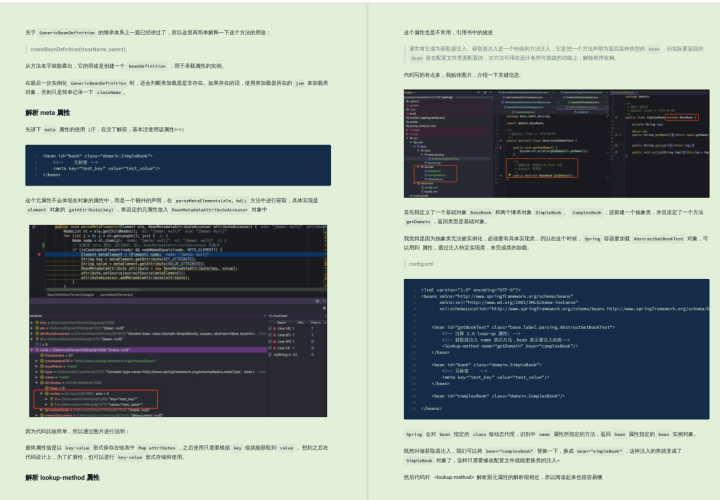Click the left page's meta bean XML code block
Image resolution: width=720 pixels, height=500 pixels.
point(178,165)
